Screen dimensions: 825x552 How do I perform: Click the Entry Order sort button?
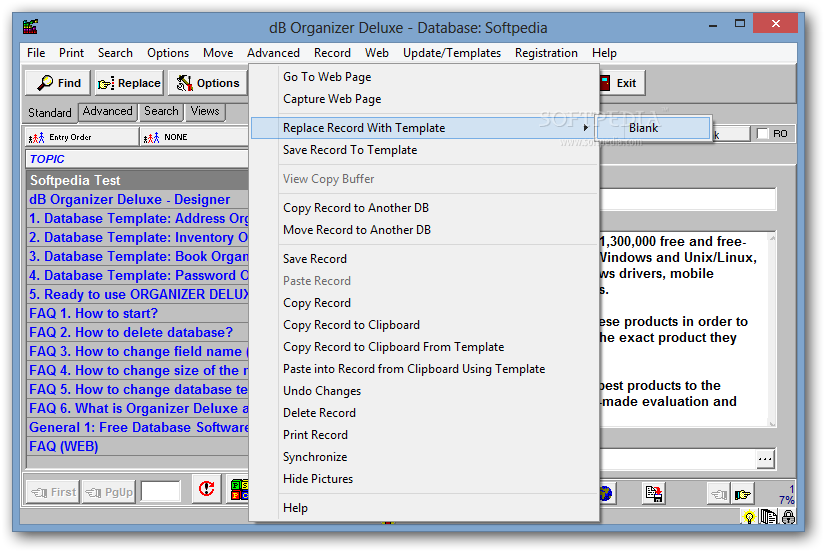click(x=82, y=137)
